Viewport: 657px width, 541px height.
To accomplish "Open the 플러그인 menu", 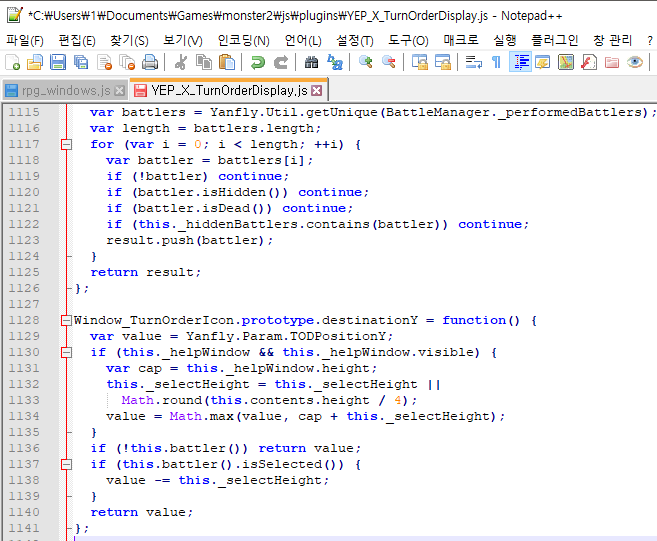I will 554,41.
